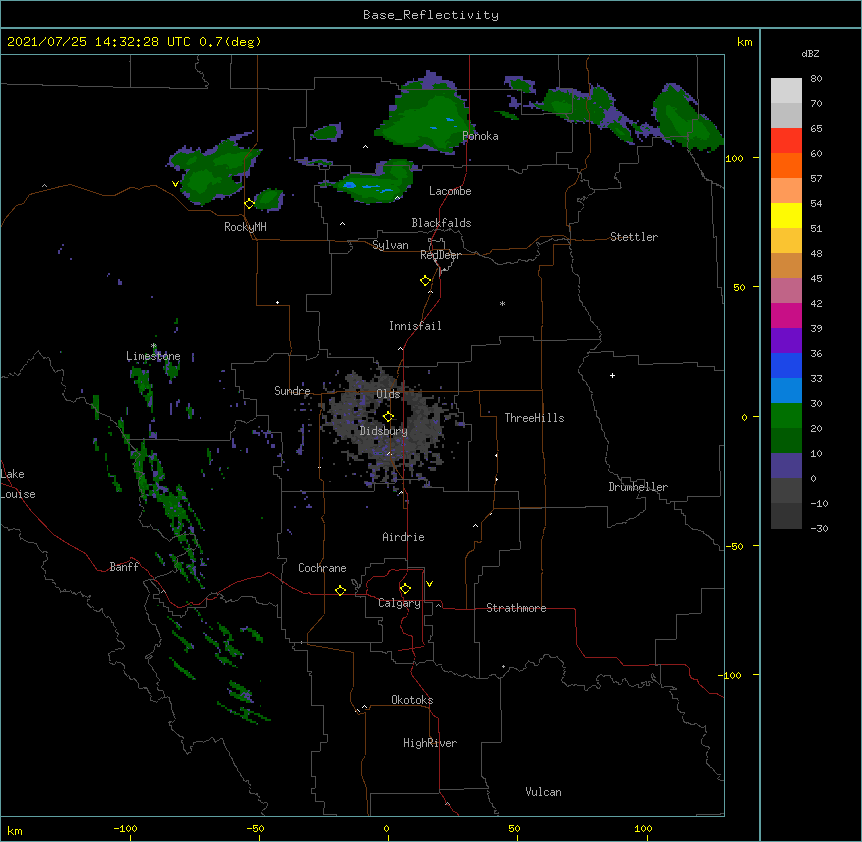The image size is (862, 842).
Task: Pick the red 60-65 dBZ legend swatch
Action: 786,141
